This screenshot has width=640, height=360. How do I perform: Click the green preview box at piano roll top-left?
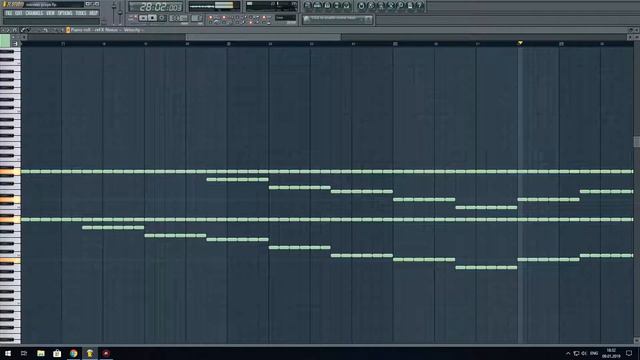(x=5, y=41)
